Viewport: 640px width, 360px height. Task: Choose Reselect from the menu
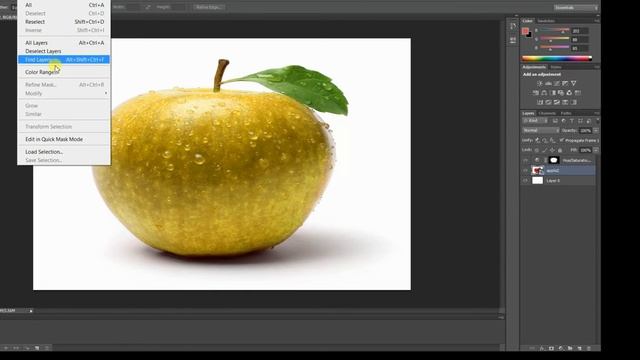pyautogui.click(x=64, y=22)
